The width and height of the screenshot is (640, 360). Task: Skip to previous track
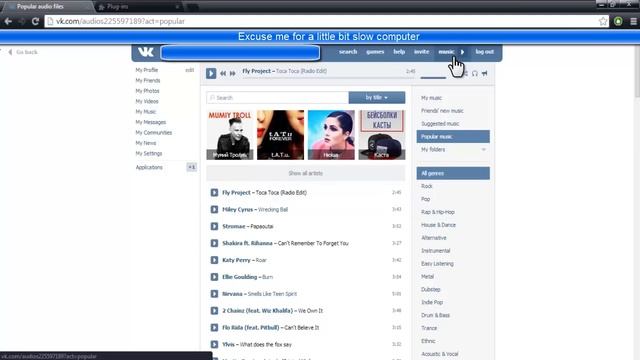tap(223, 73)
